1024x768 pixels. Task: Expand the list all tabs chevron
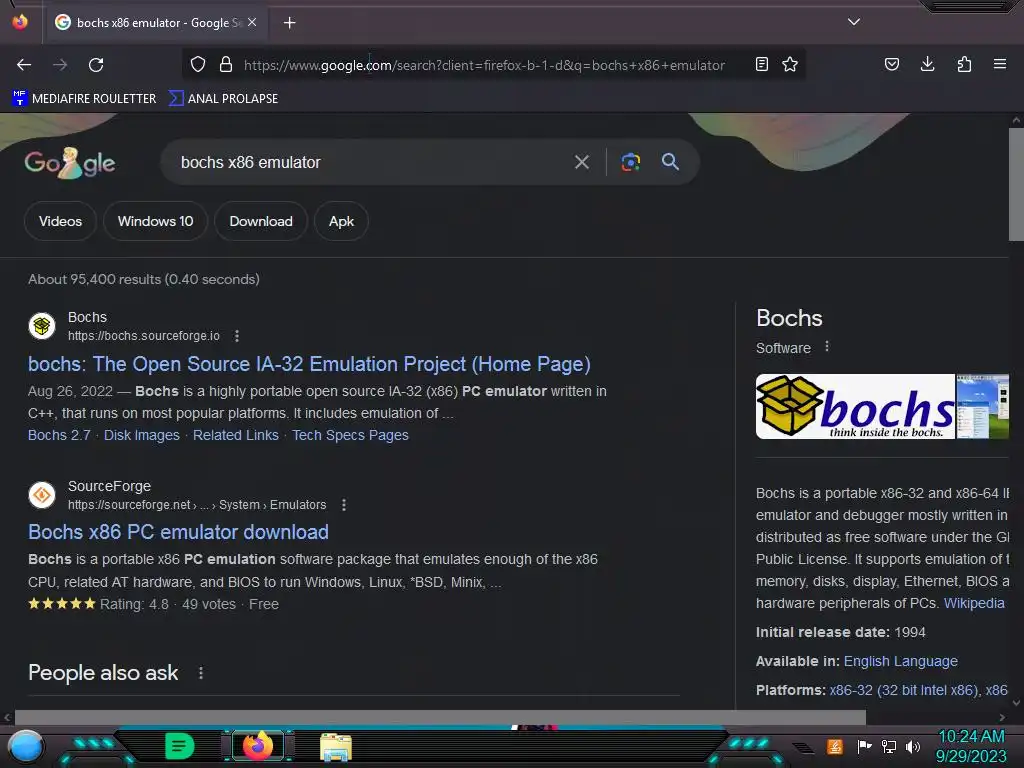click(x=854, y=22)
